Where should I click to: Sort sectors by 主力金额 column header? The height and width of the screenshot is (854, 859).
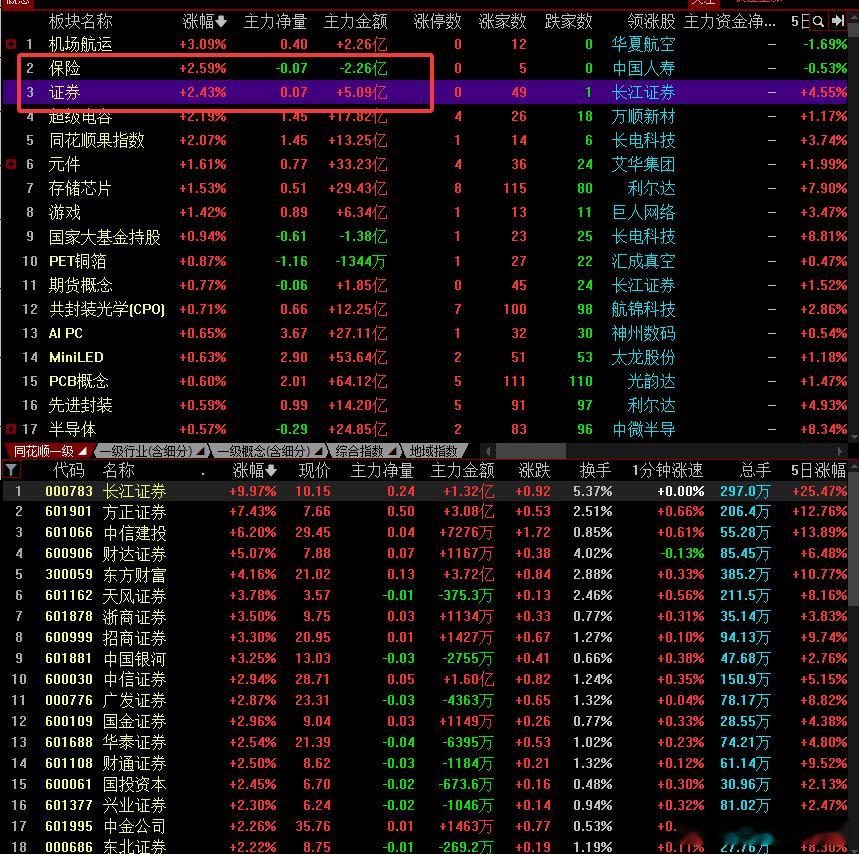point(356,21)
